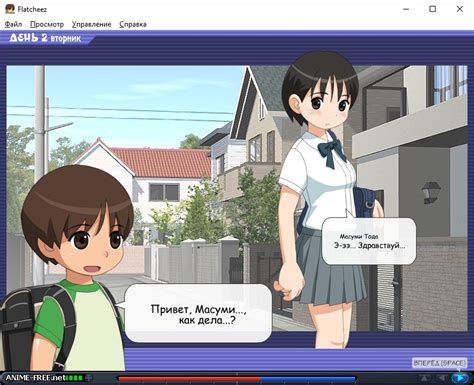Close the Flatcheez window

pos(460,9)
